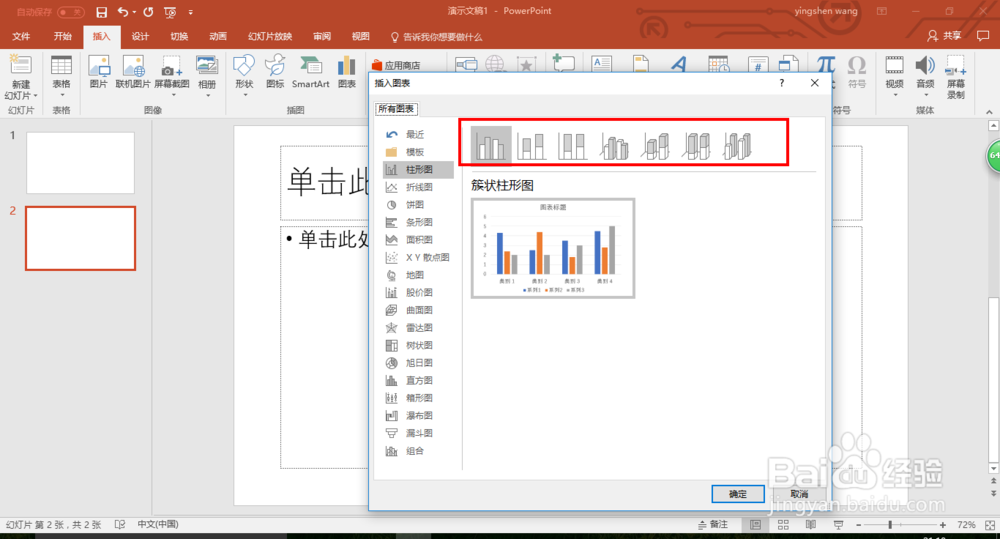Switch to the 审阅 Review tab

tap(322, 36)
